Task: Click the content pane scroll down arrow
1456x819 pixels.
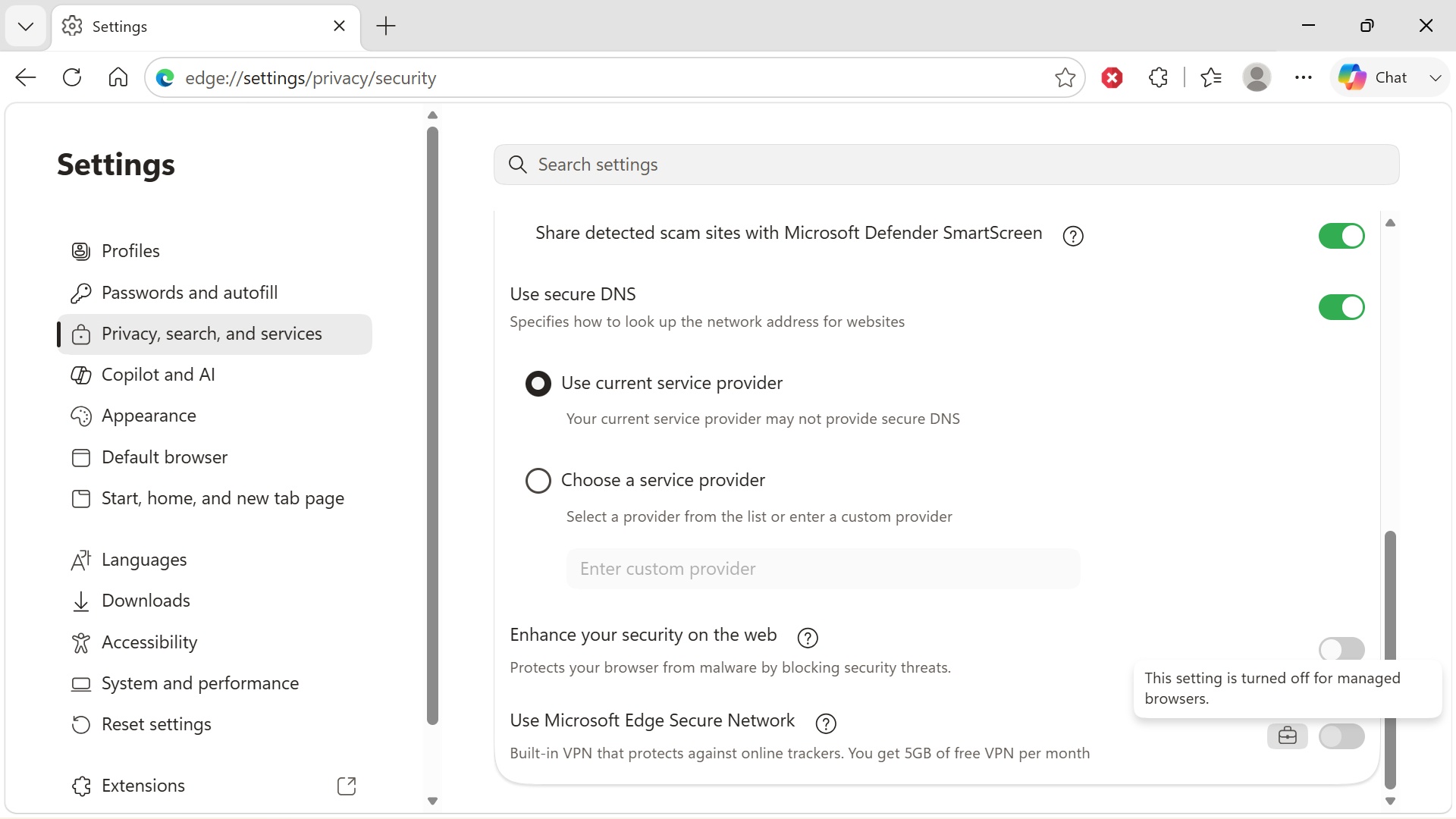Action: (x=1390, y=801)
